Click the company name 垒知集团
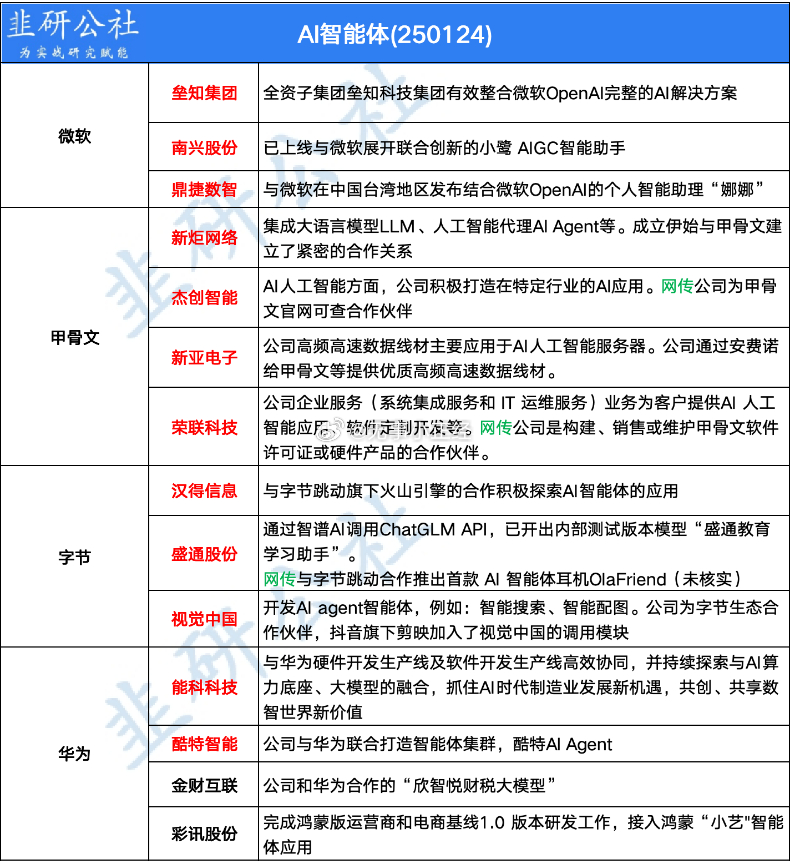The image size is (790, 861). 204,93
